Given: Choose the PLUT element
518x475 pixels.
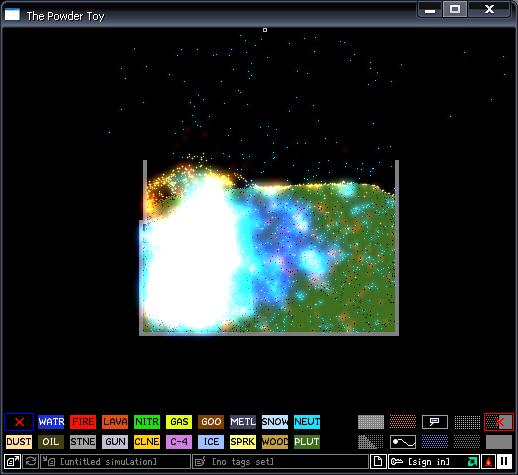Looking at the screenshot, I should (x=307, y=442).
